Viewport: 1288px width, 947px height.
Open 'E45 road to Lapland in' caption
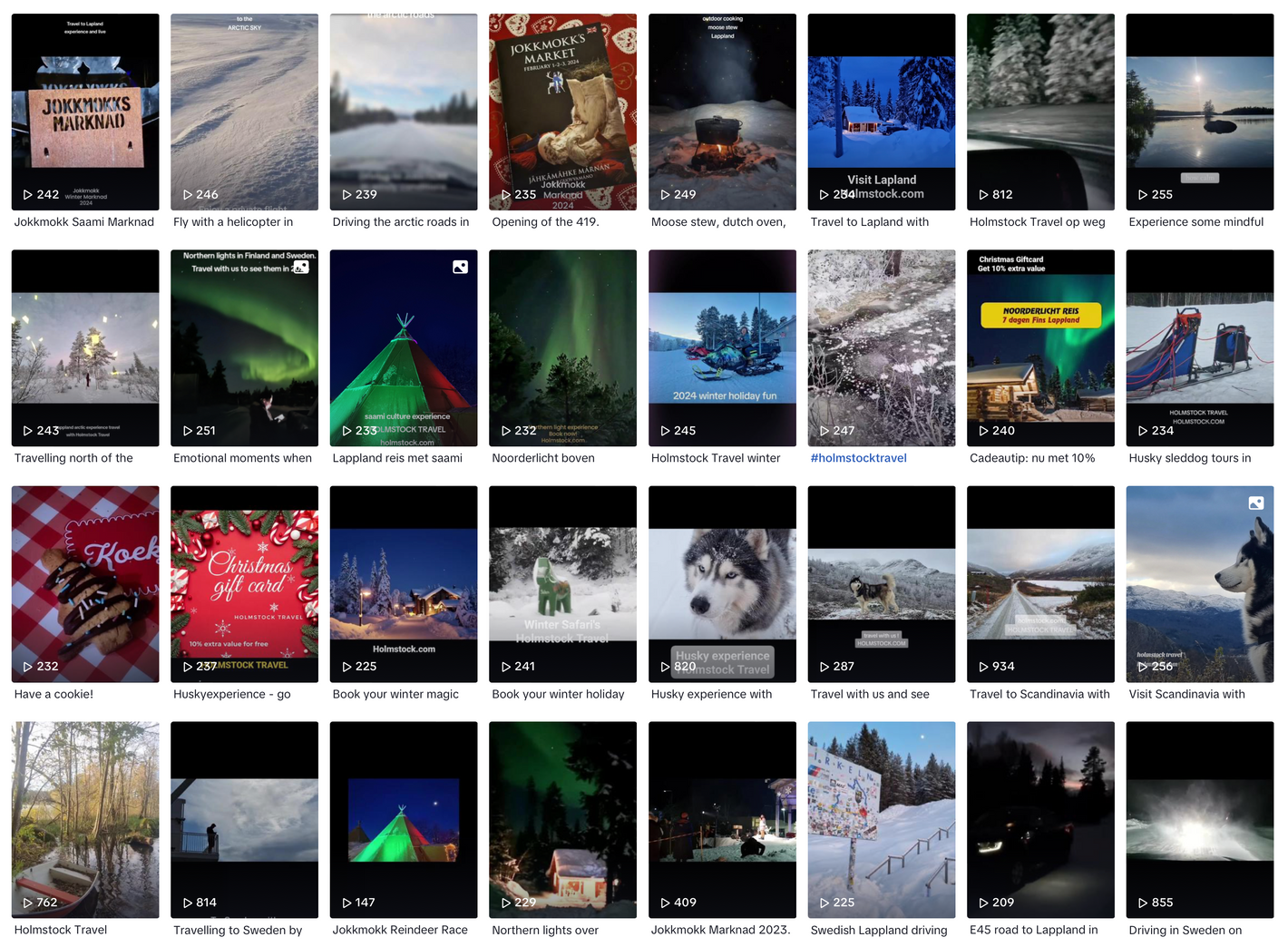point(1034,930)
